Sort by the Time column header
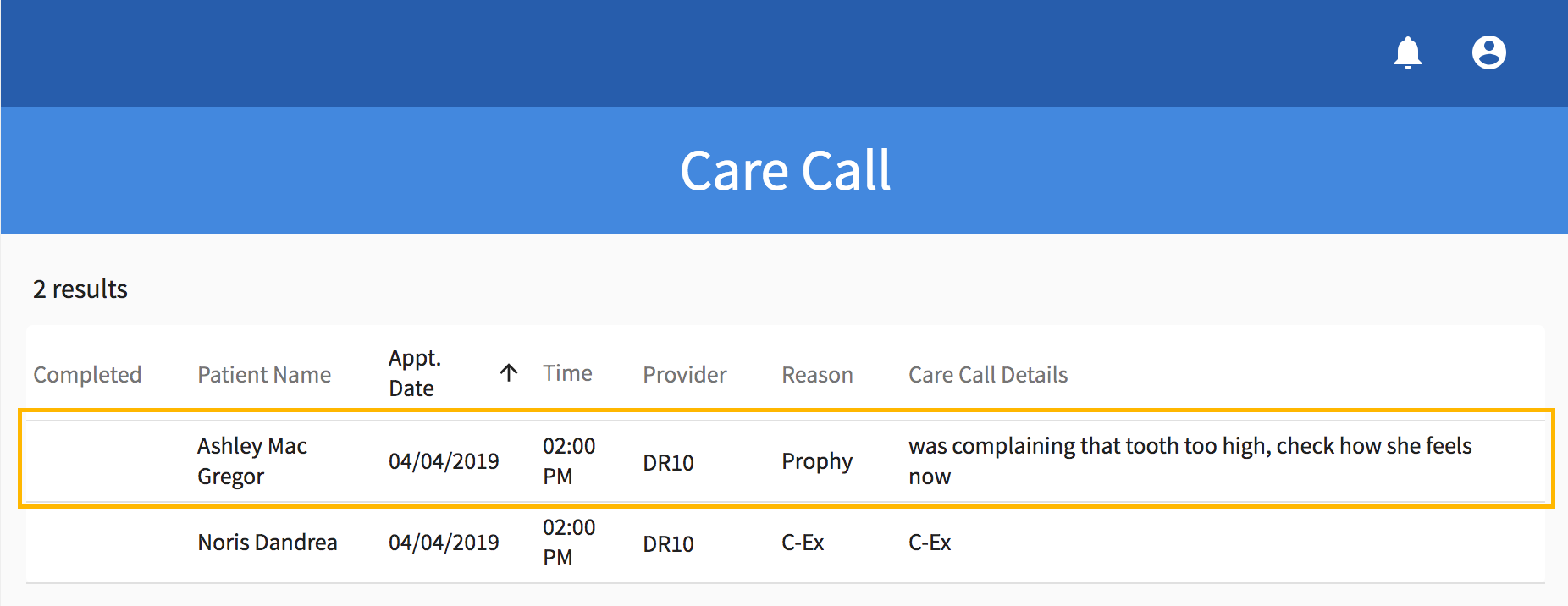Screen dimensions: 1568x606 tap(567, 373)
